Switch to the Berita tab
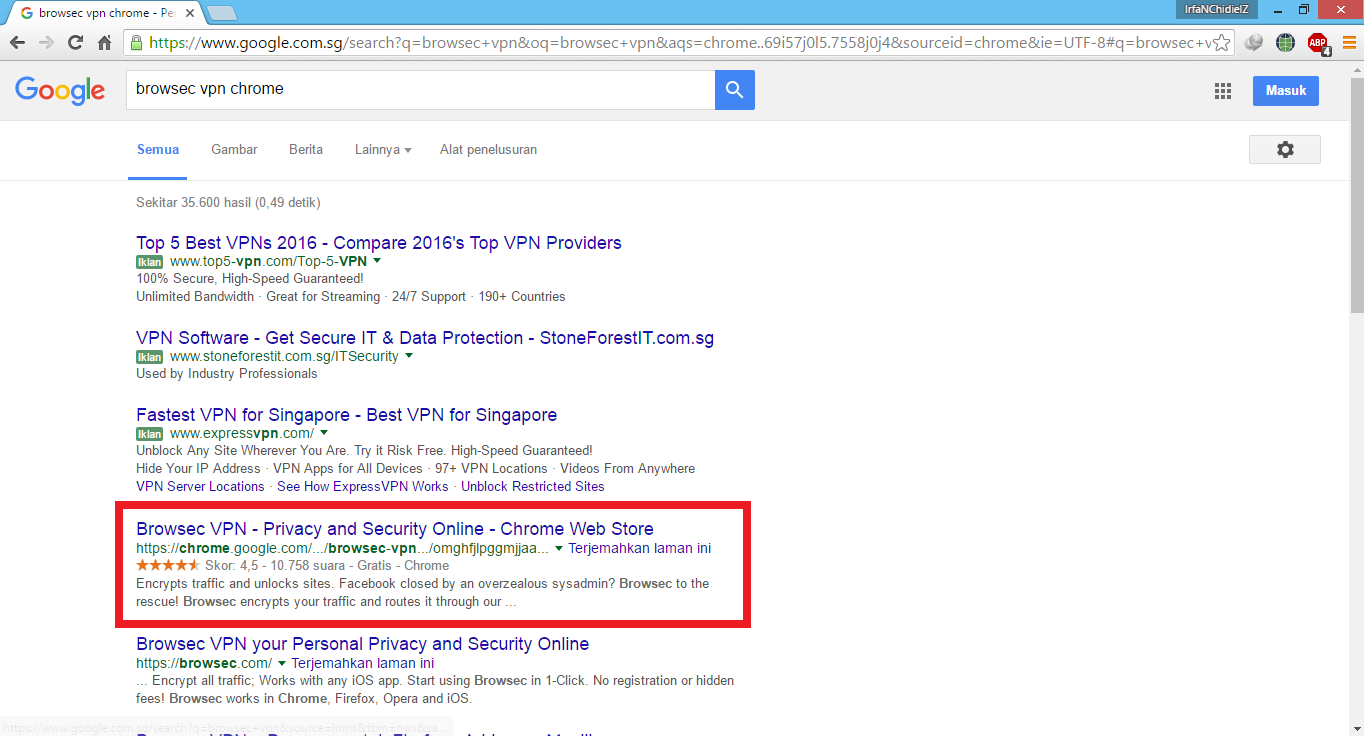This screenshot has width=1364, height=736. point(306,150)
